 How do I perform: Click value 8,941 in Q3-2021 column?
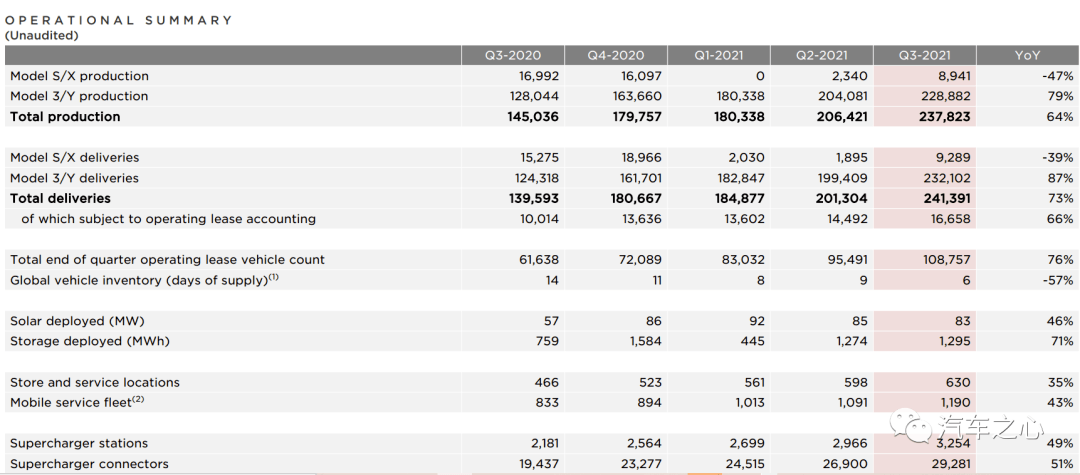tap(953, 76)
